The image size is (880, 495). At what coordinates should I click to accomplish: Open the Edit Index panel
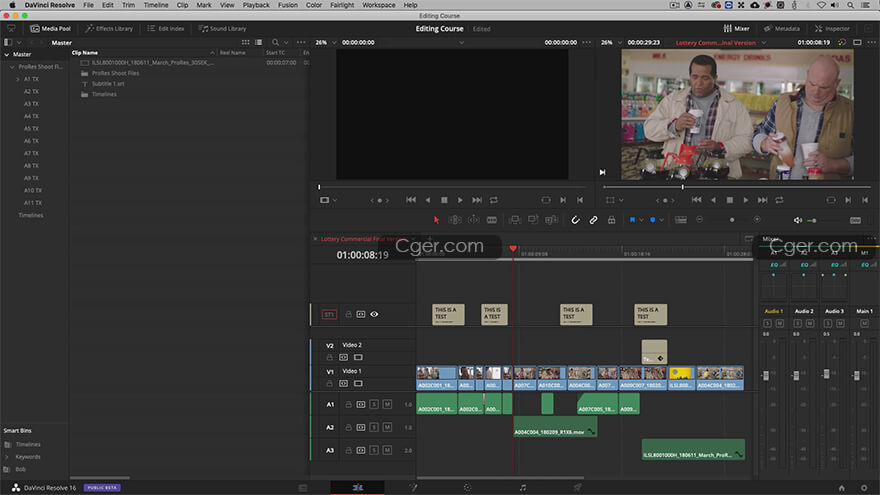166,28
